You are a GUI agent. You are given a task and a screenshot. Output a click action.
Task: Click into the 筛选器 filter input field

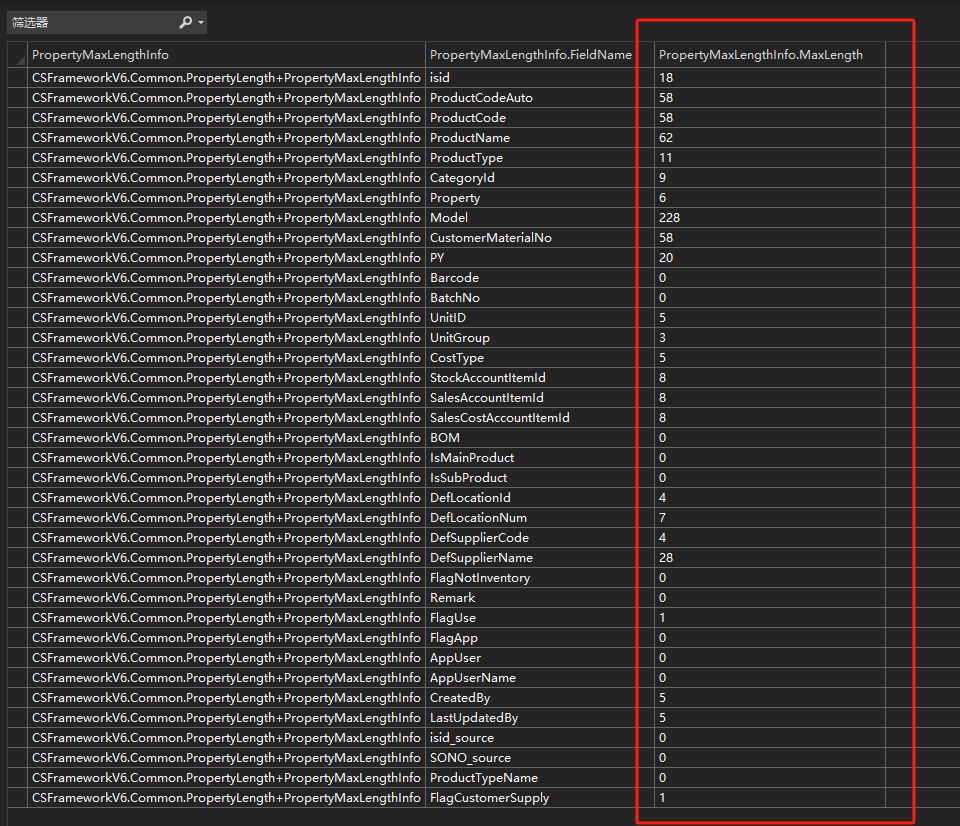click(x=90, y=22)
